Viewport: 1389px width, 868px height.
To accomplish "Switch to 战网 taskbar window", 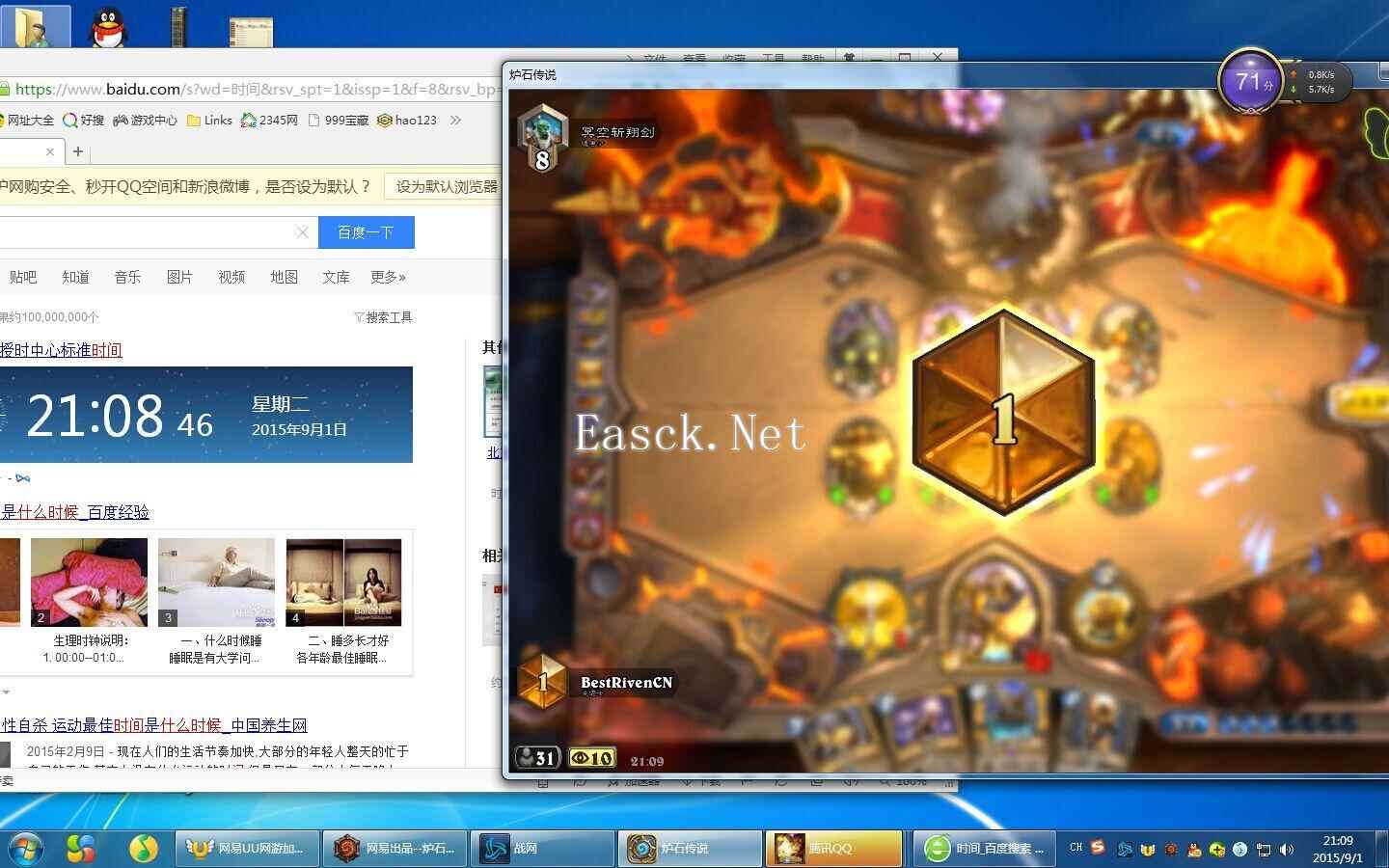I will tap(543, 849).
